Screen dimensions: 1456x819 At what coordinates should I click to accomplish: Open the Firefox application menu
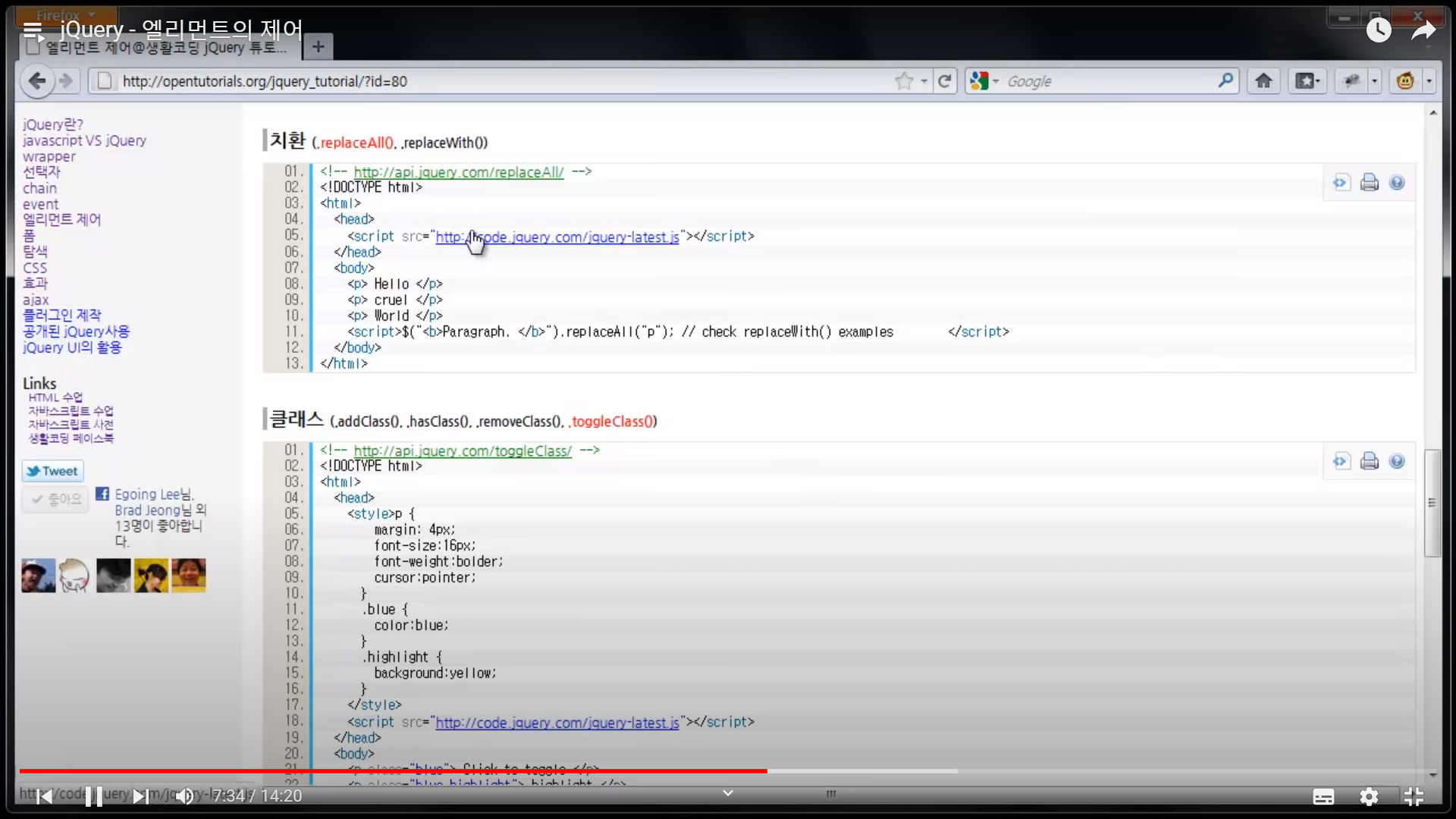[x=65, y=14]
